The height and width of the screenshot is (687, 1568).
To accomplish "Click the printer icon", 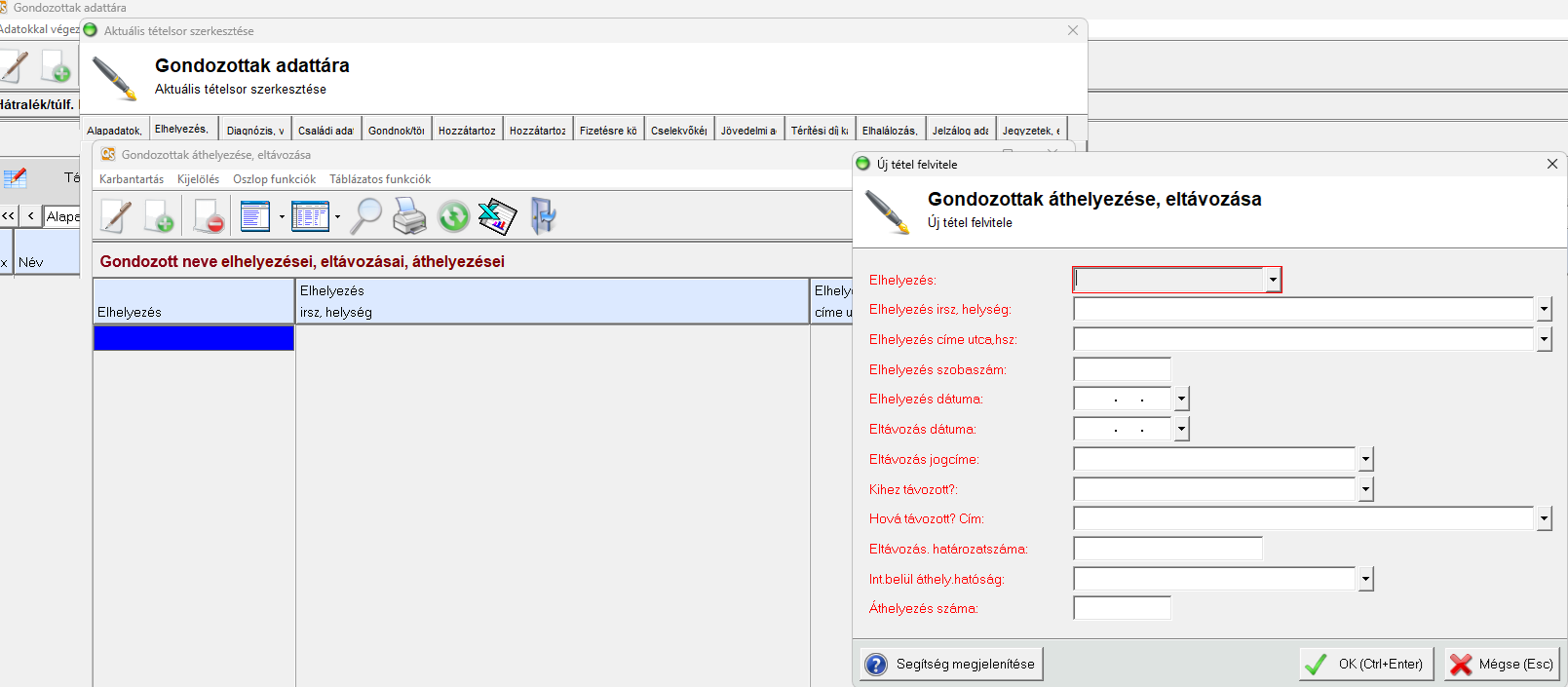I will point(409,216).
